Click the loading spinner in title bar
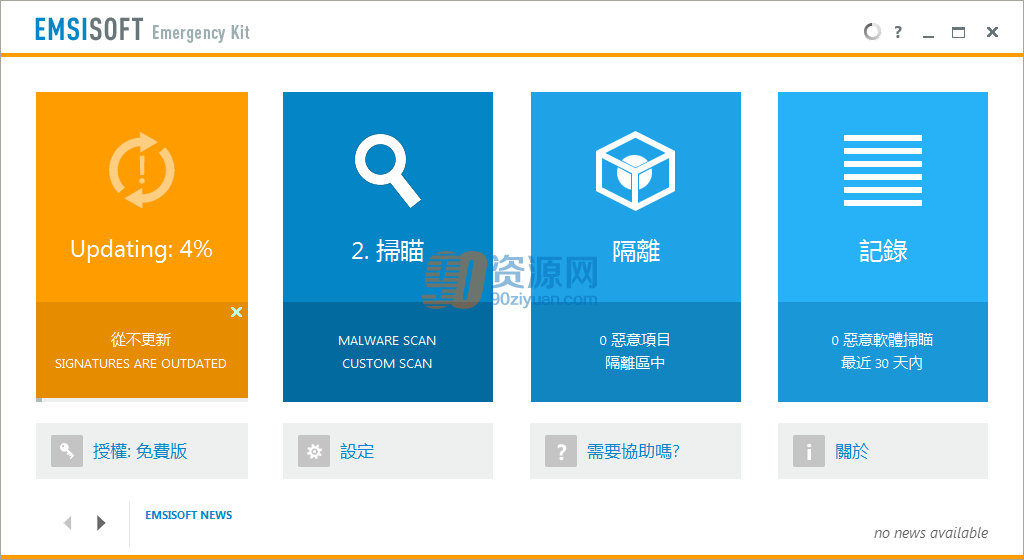 click(x=872, y=31)
